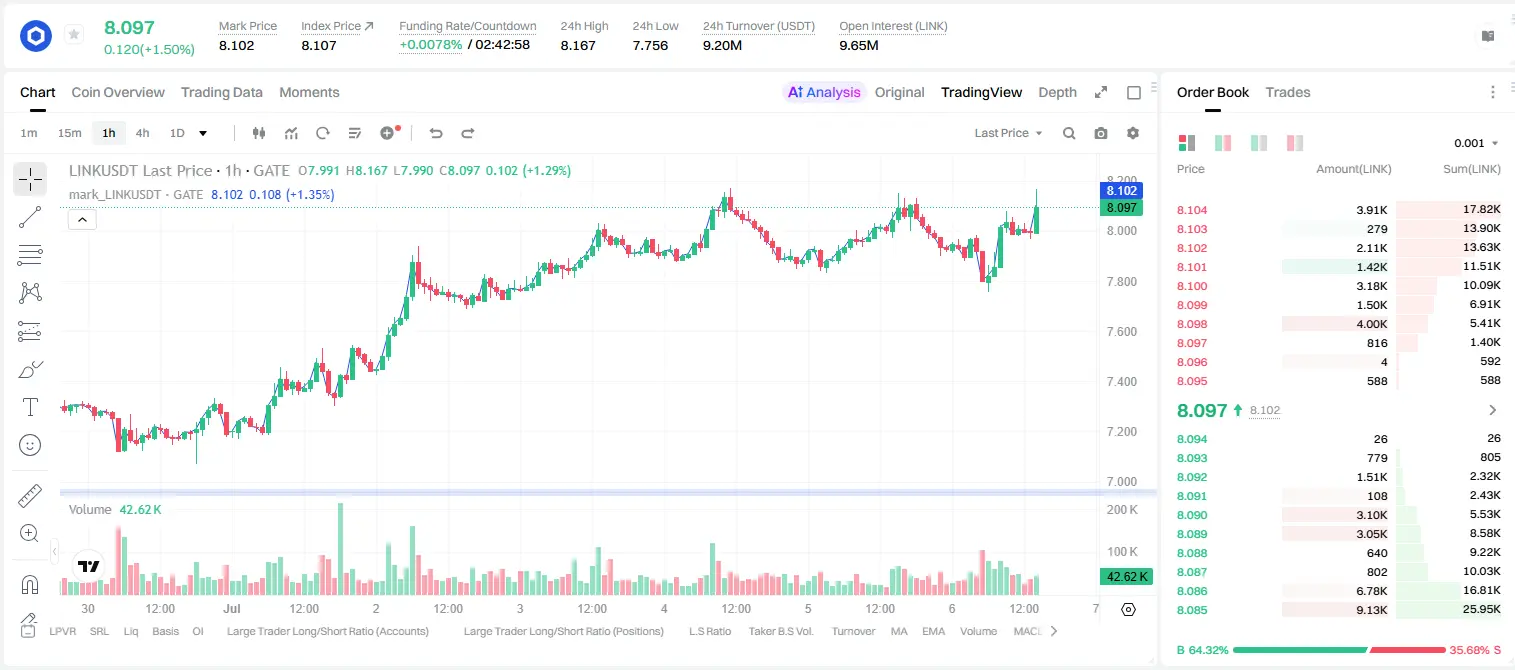Expand more timeframes arrow after 1D
1515x670 pixels.
(x=203, y=133)
